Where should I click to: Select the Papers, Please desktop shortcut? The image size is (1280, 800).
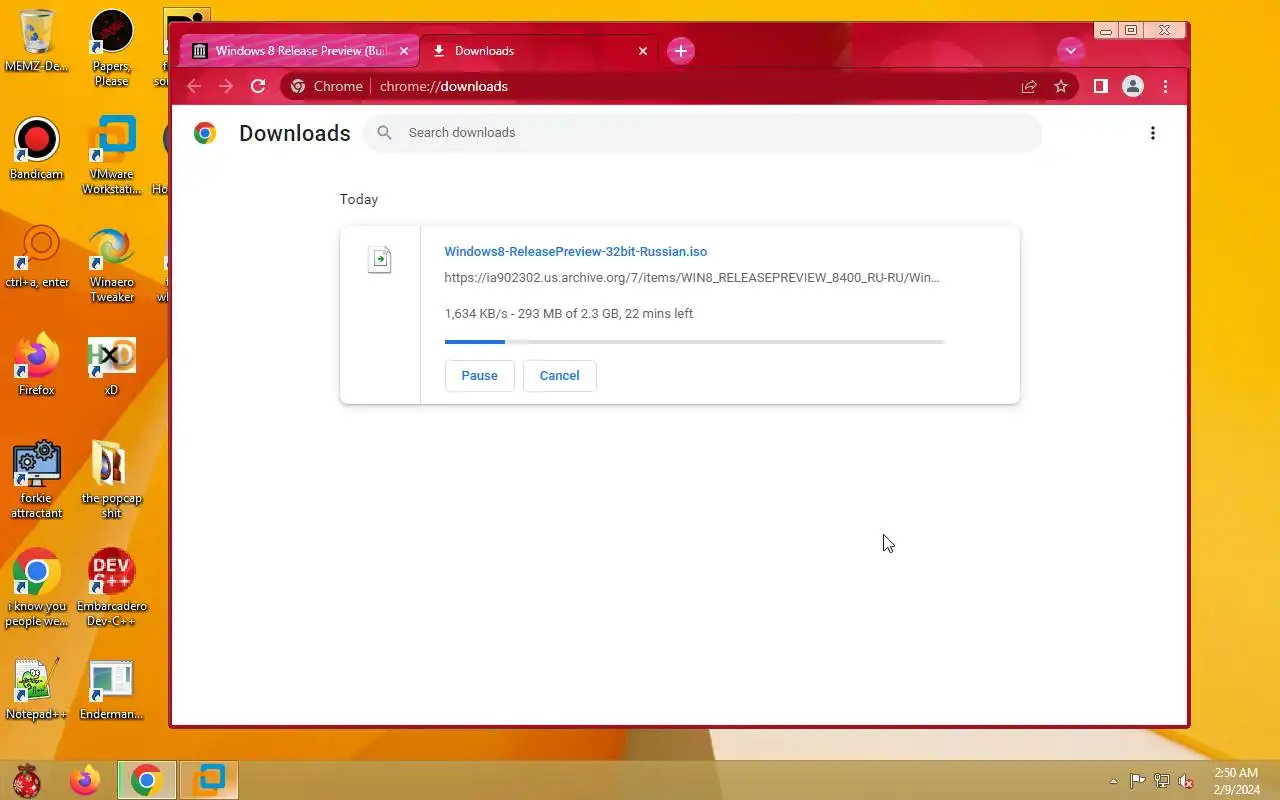coord(111,48)
